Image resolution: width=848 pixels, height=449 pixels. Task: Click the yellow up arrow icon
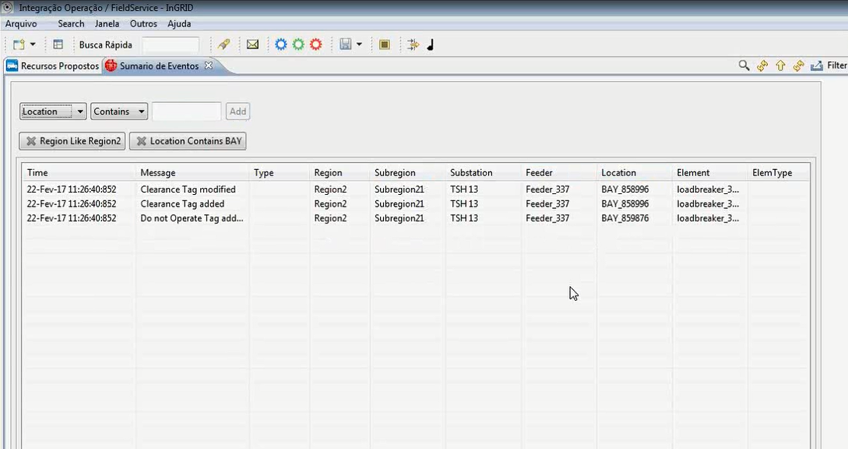click(x=781, y=66)
